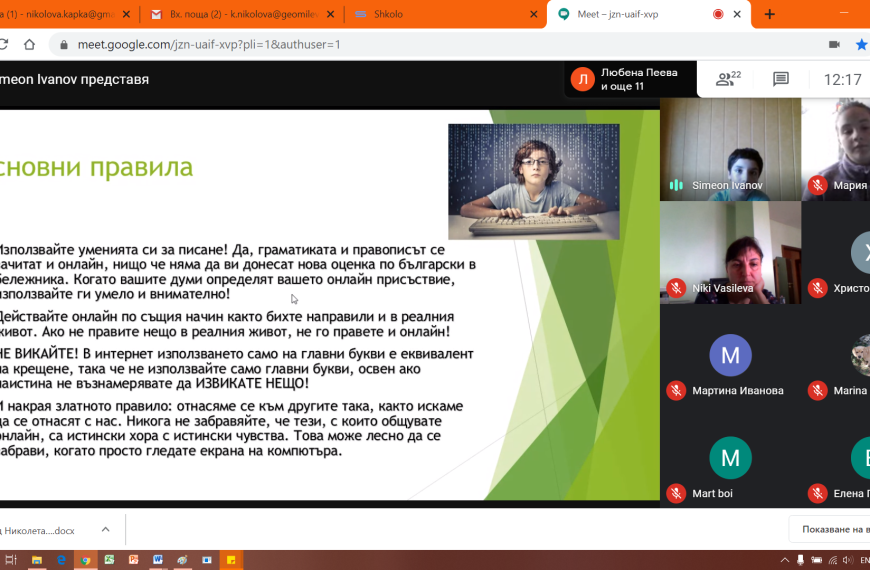Open File Explorer from taskbar

(37, 560)
